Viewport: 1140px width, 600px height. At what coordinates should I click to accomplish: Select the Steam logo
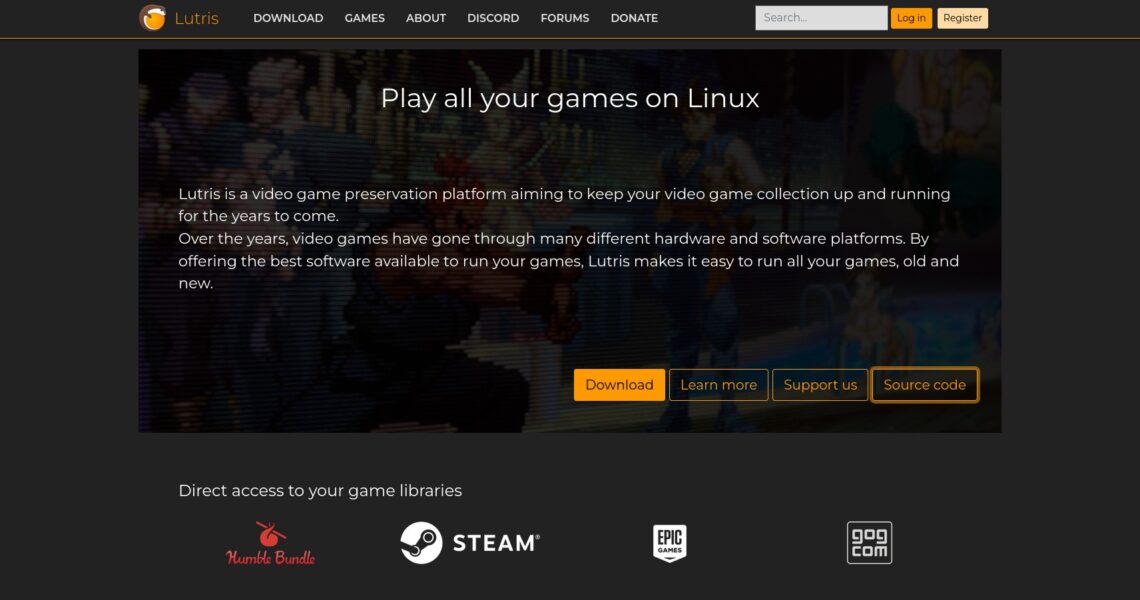(470, 543)
